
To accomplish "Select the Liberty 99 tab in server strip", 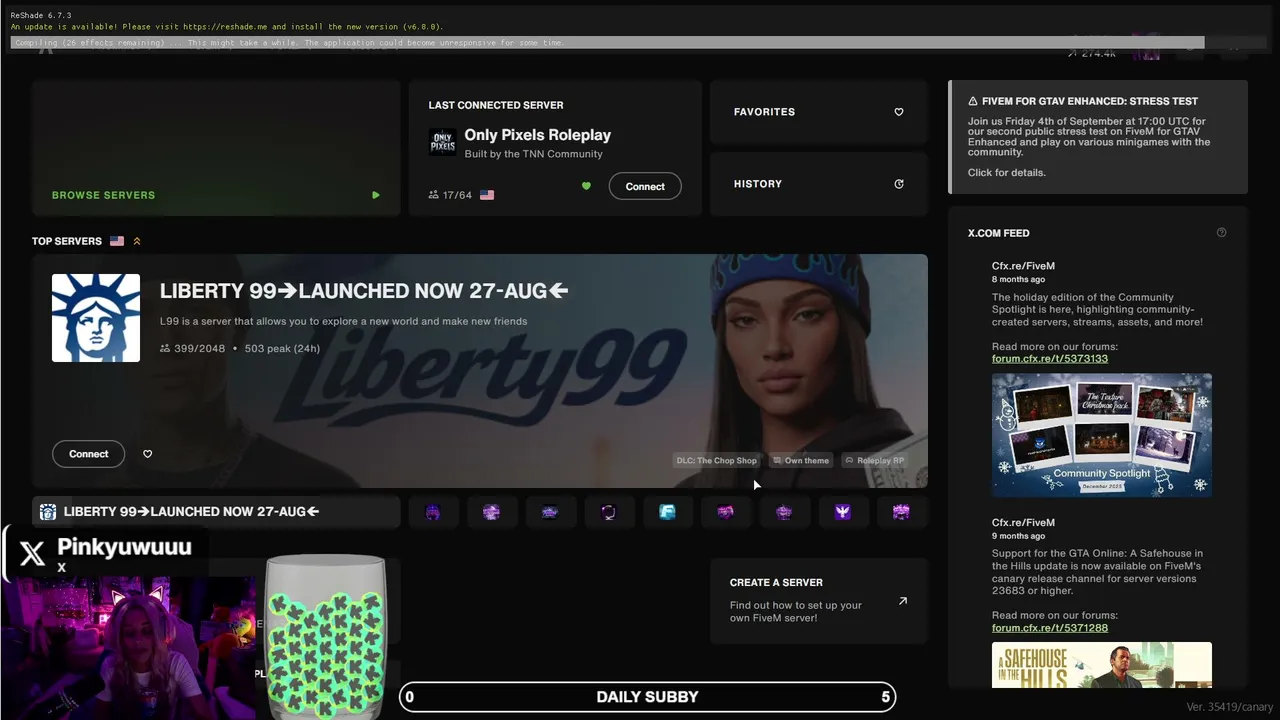I will tap(216, 512).
